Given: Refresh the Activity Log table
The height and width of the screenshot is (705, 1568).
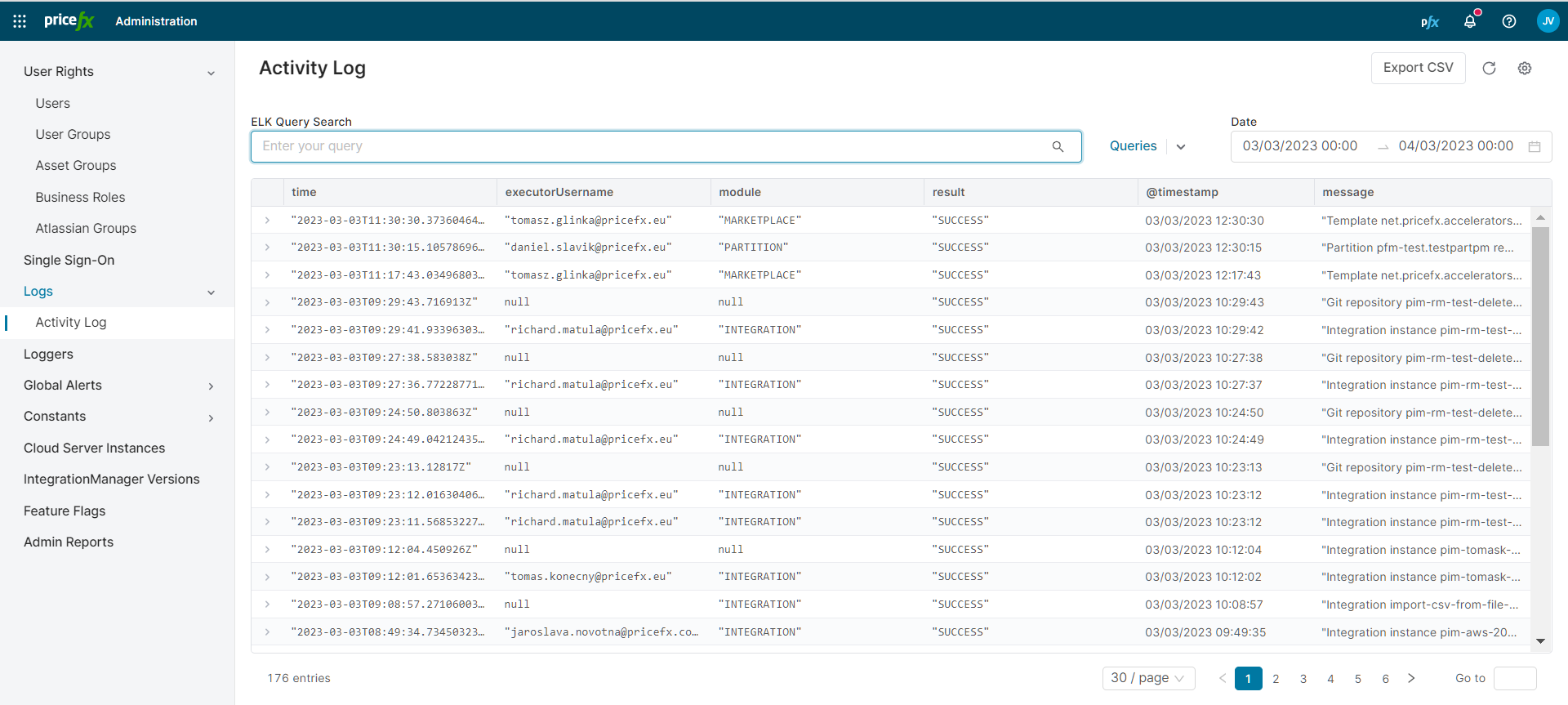Looking at the screenshot, I should (1489, 69).
